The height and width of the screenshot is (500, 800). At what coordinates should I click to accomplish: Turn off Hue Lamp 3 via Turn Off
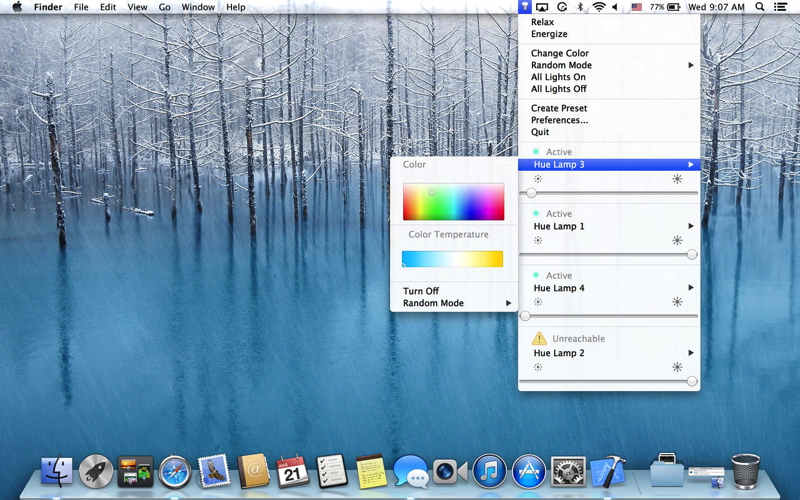tap(421, 291)
